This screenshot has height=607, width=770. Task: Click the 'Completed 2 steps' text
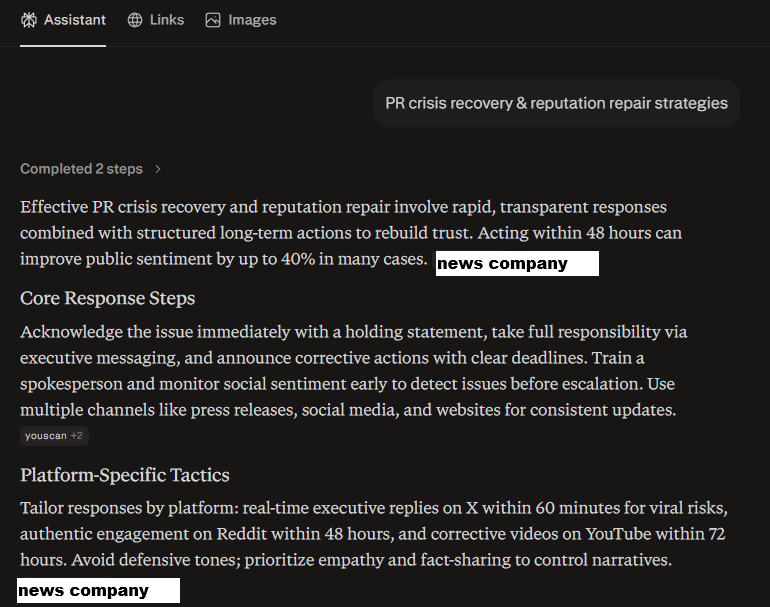click(81, 169)
